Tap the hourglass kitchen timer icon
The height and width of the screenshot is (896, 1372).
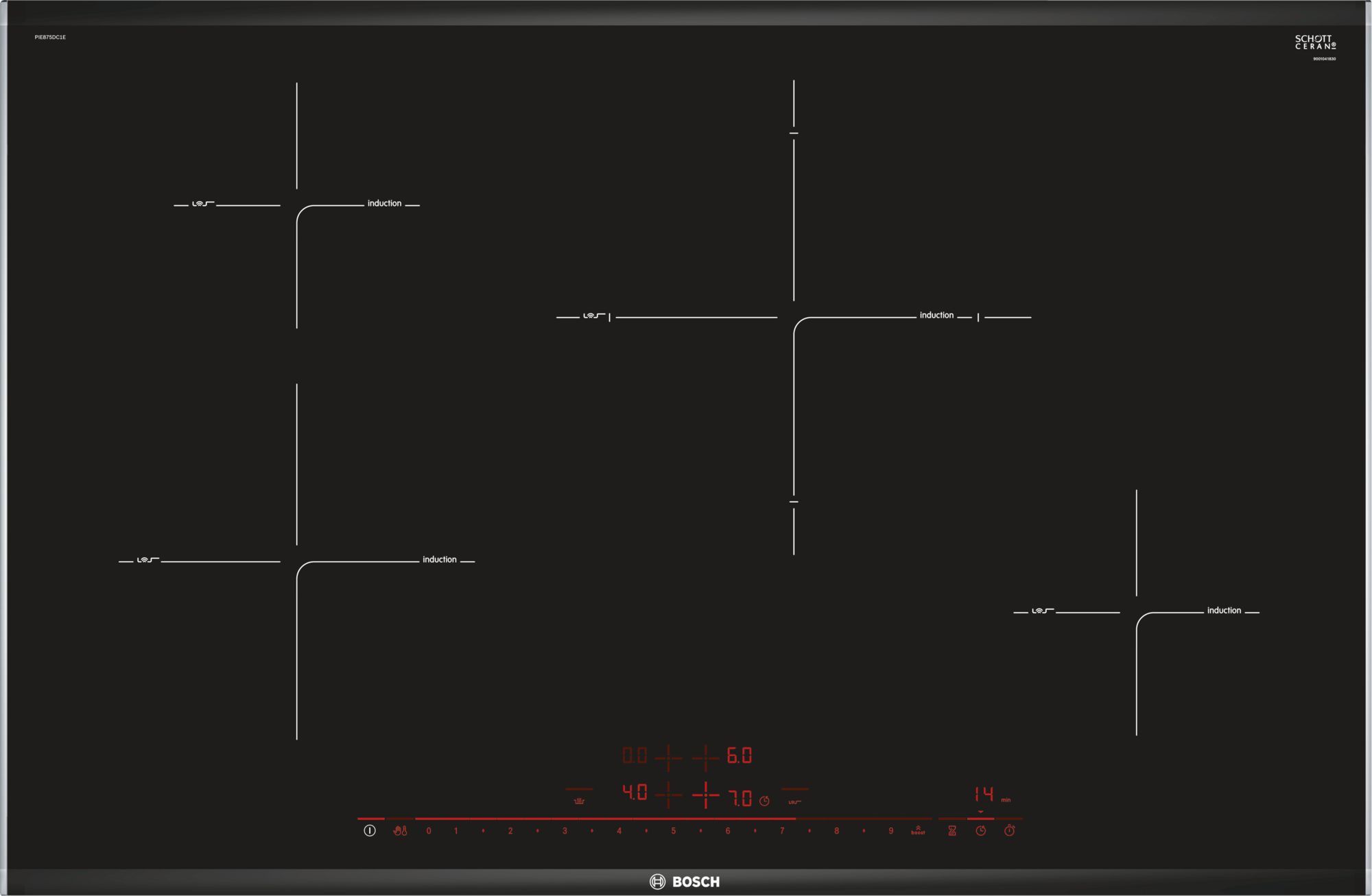point(952,831)
